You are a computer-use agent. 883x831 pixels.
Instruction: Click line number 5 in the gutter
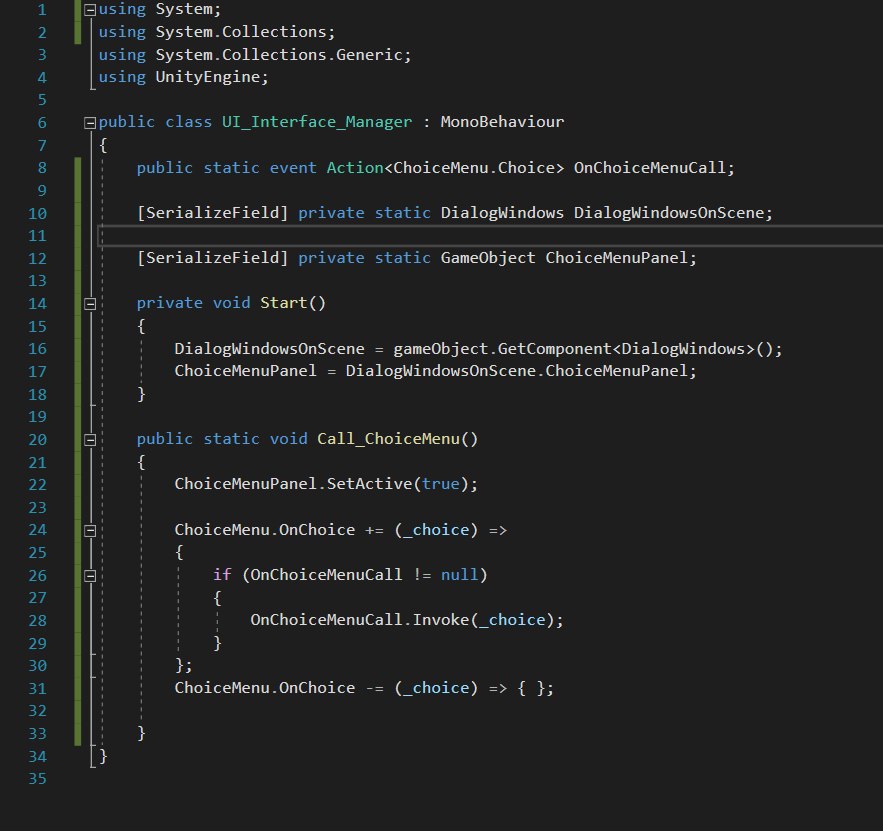click(x=42, y=100)
